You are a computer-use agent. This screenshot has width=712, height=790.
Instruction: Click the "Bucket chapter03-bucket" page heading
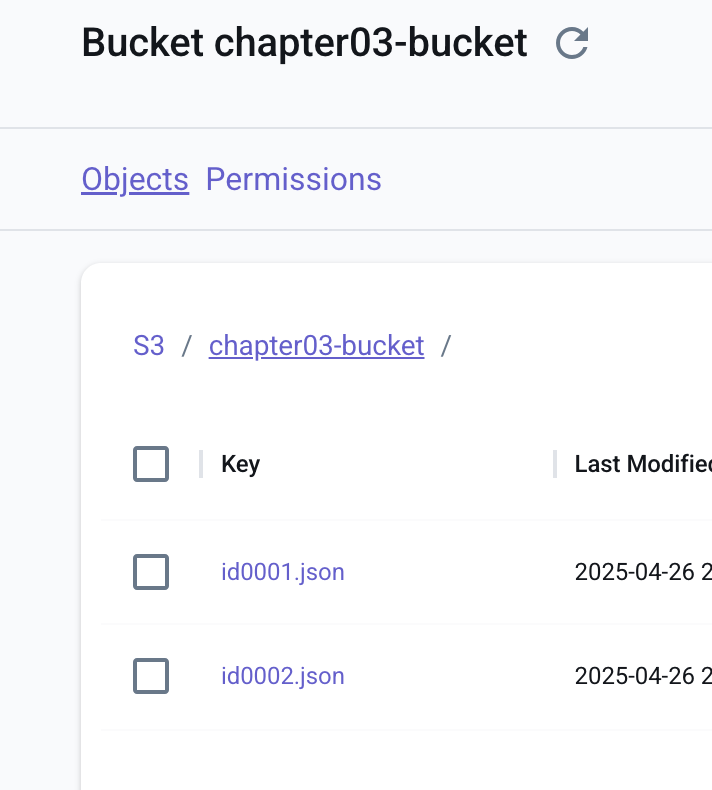tap(304, 43)
